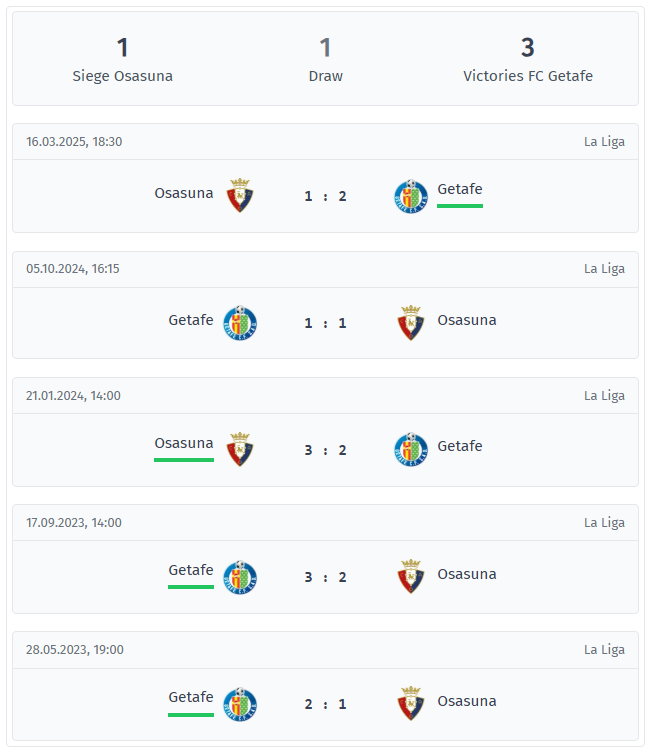Click Osasuna crest in the 17.09.2023 match
The height and width of the screenshot is (753, 649).
(x=410, y=577)
